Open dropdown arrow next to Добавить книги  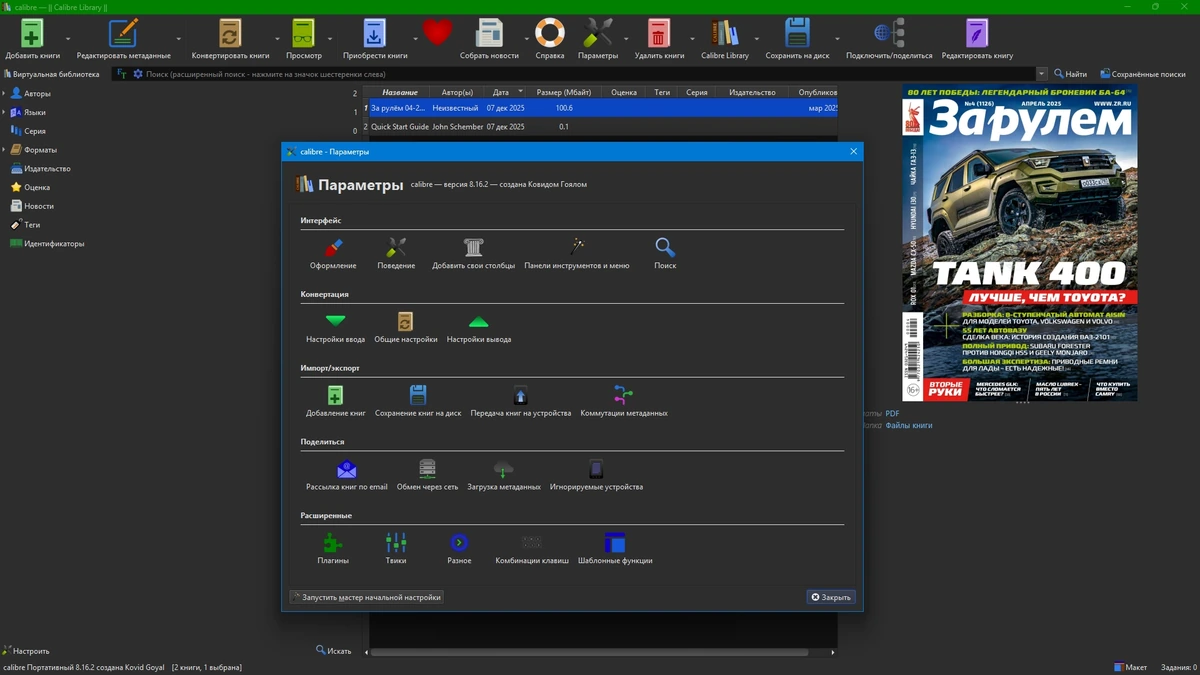point(68,39)
